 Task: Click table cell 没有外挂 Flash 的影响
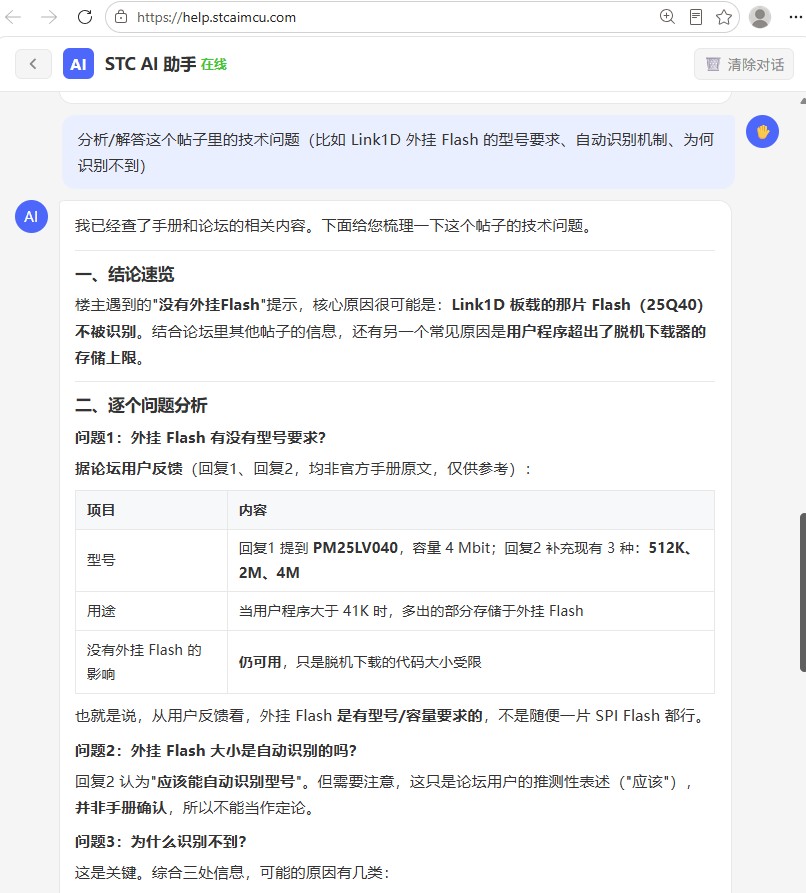point(152,662)
